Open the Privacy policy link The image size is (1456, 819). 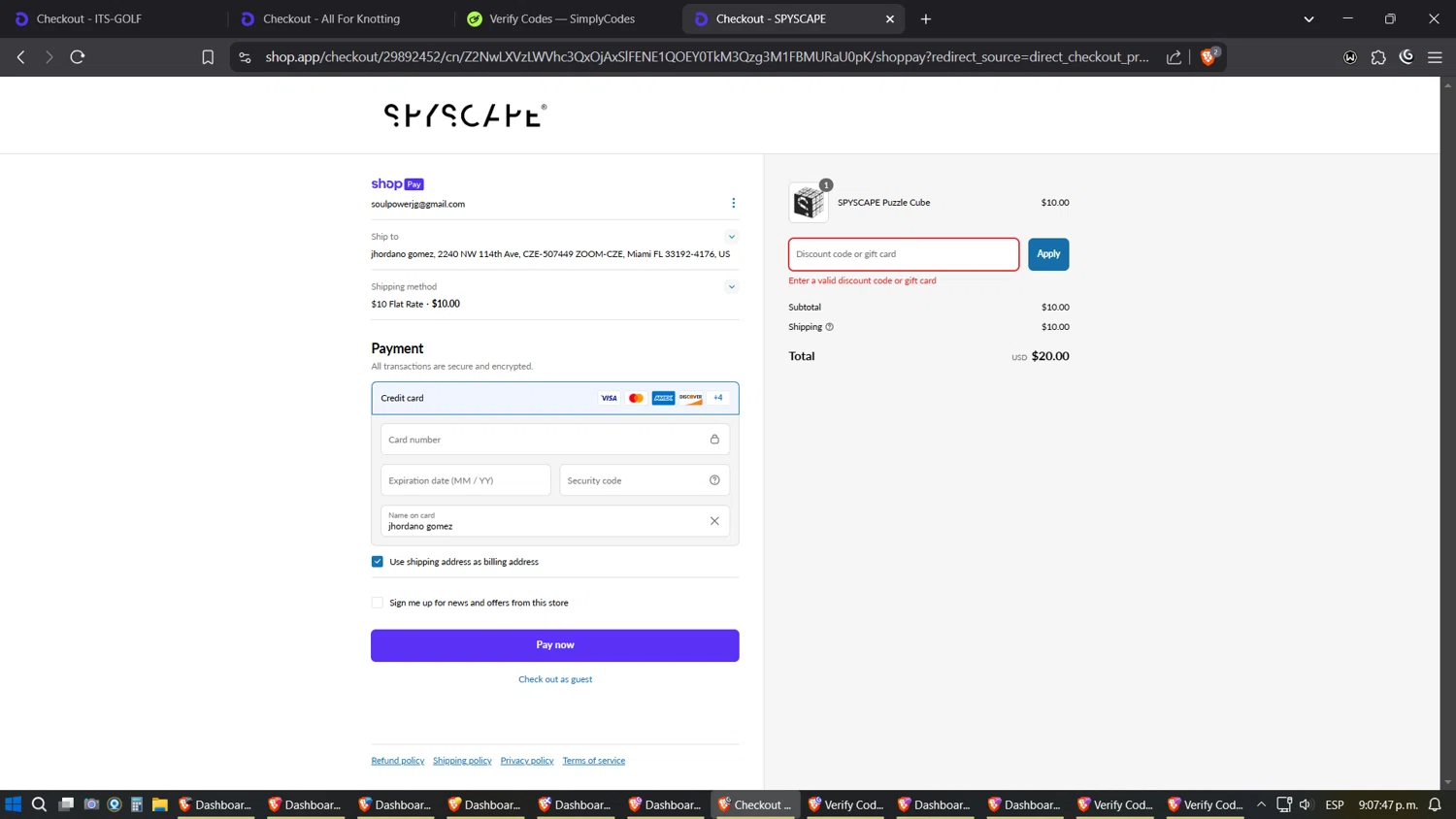point(527,761)
